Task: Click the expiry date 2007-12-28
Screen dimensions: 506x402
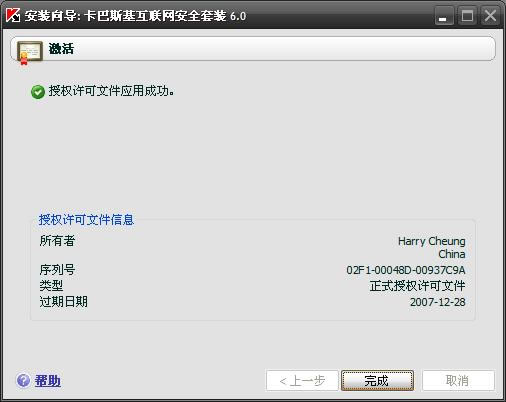Action: [x=437, y=302]
